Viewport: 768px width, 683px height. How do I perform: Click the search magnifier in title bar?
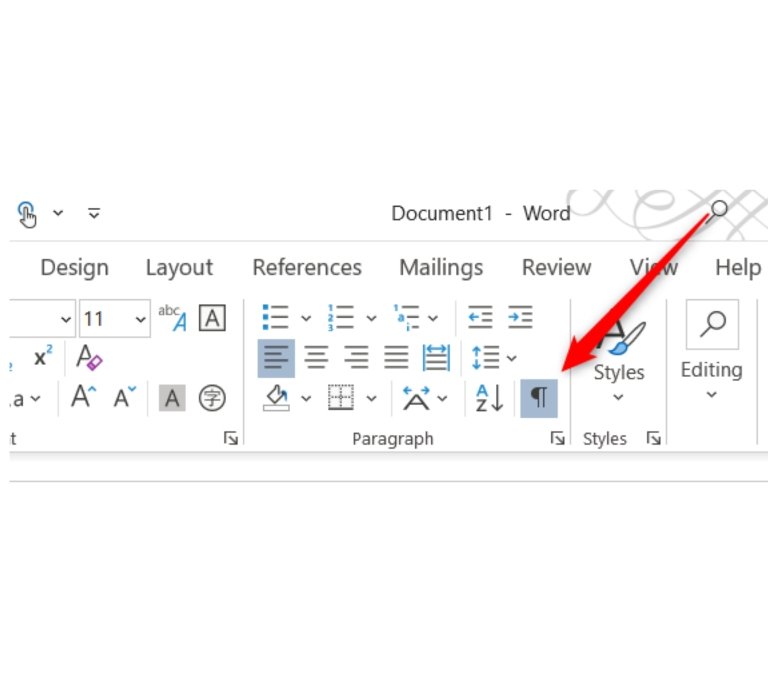coord(718,211)
